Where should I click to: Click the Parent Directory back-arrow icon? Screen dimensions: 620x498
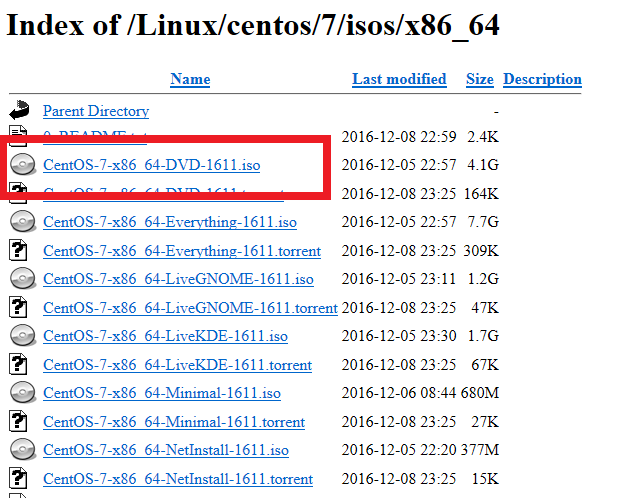(x=20, y=110)
